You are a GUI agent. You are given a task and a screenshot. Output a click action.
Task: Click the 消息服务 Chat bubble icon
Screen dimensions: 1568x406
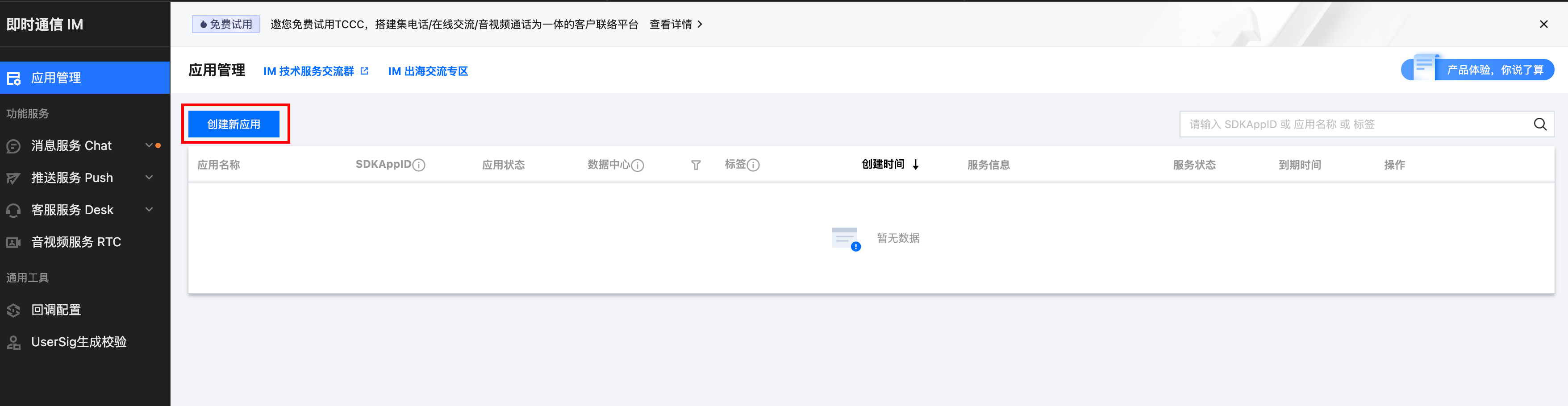13,146
